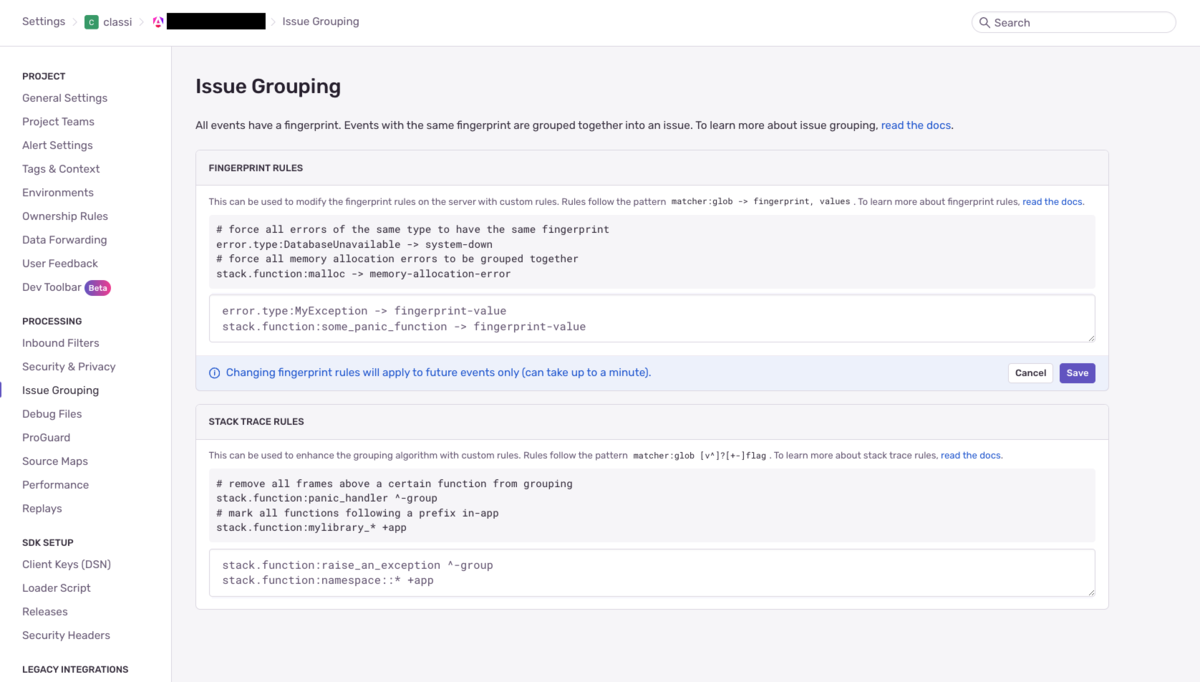The image size is (1200, 682).
Task: Click the info icon in fingerprint notice
Action: pyautogui.click(x=214, y=373)
